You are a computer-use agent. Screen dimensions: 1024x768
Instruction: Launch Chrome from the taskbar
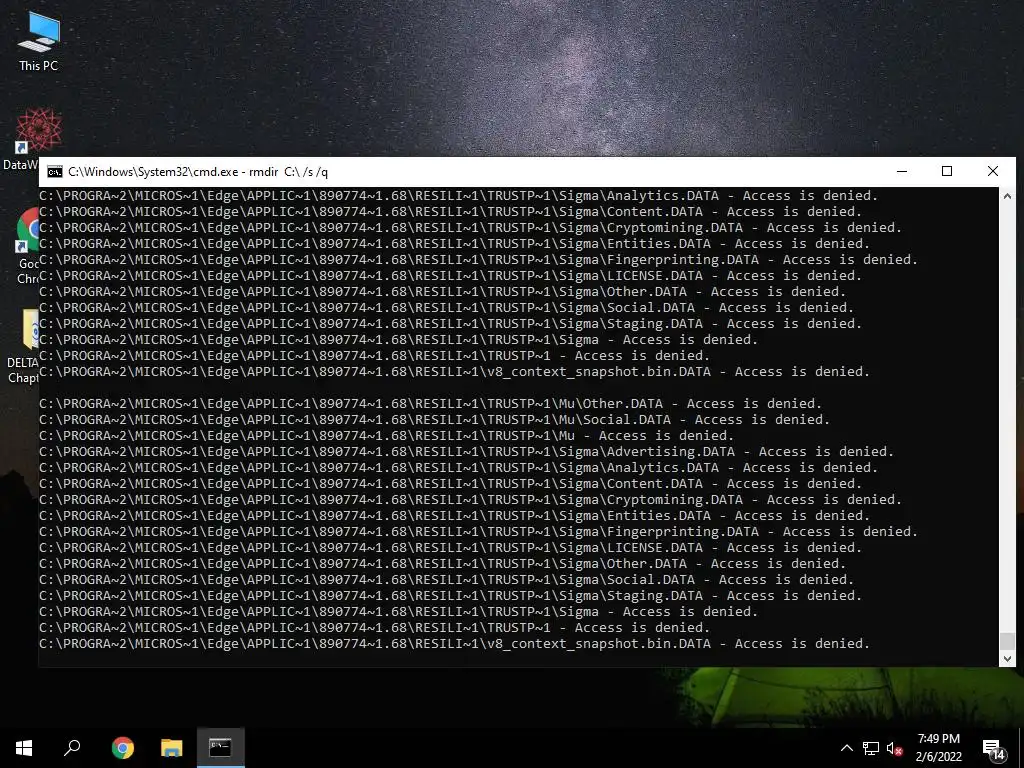[122, 748]
